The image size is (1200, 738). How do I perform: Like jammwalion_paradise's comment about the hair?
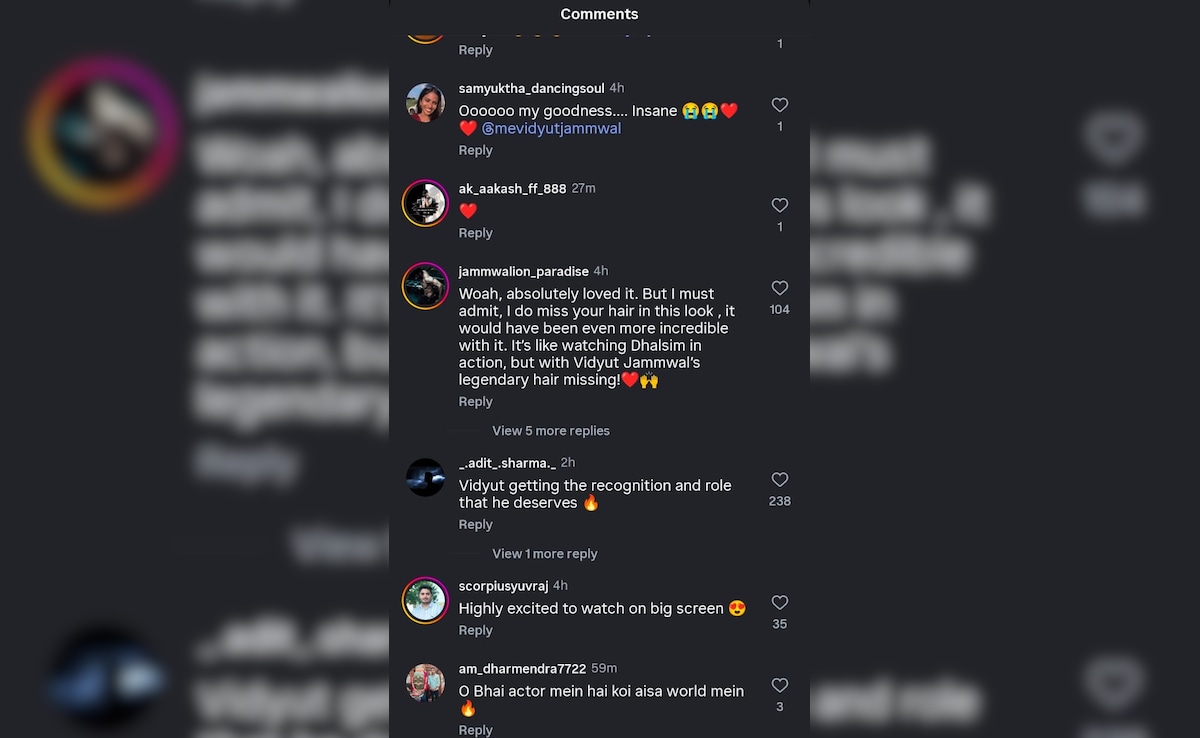780,288
